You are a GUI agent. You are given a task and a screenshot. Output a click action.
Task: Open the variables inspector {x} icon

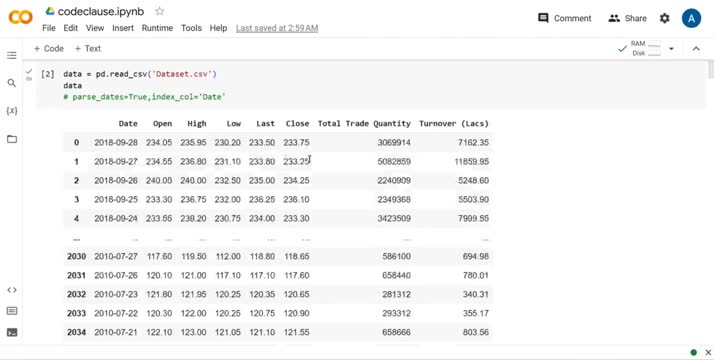12,111
